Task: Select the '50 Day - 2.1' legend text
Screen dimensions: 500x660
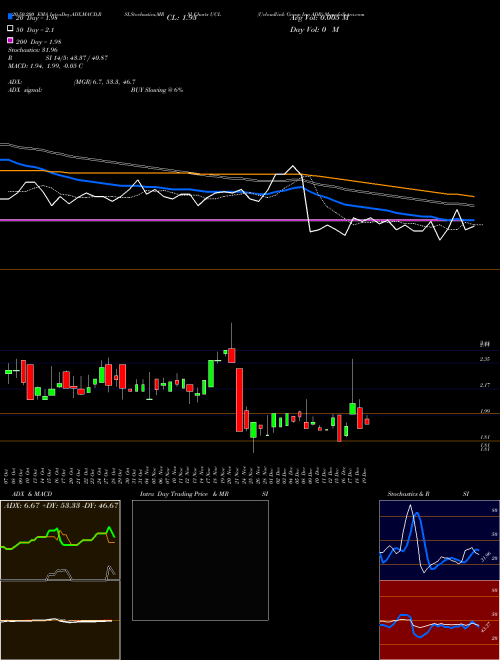Action: tap(35, 30)
